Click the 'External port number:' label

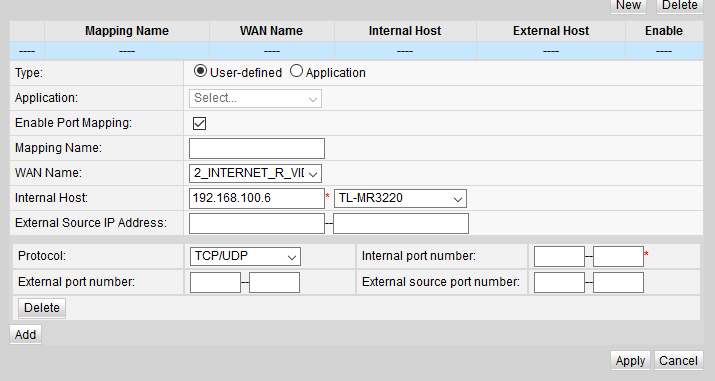[x=77, y=282]
